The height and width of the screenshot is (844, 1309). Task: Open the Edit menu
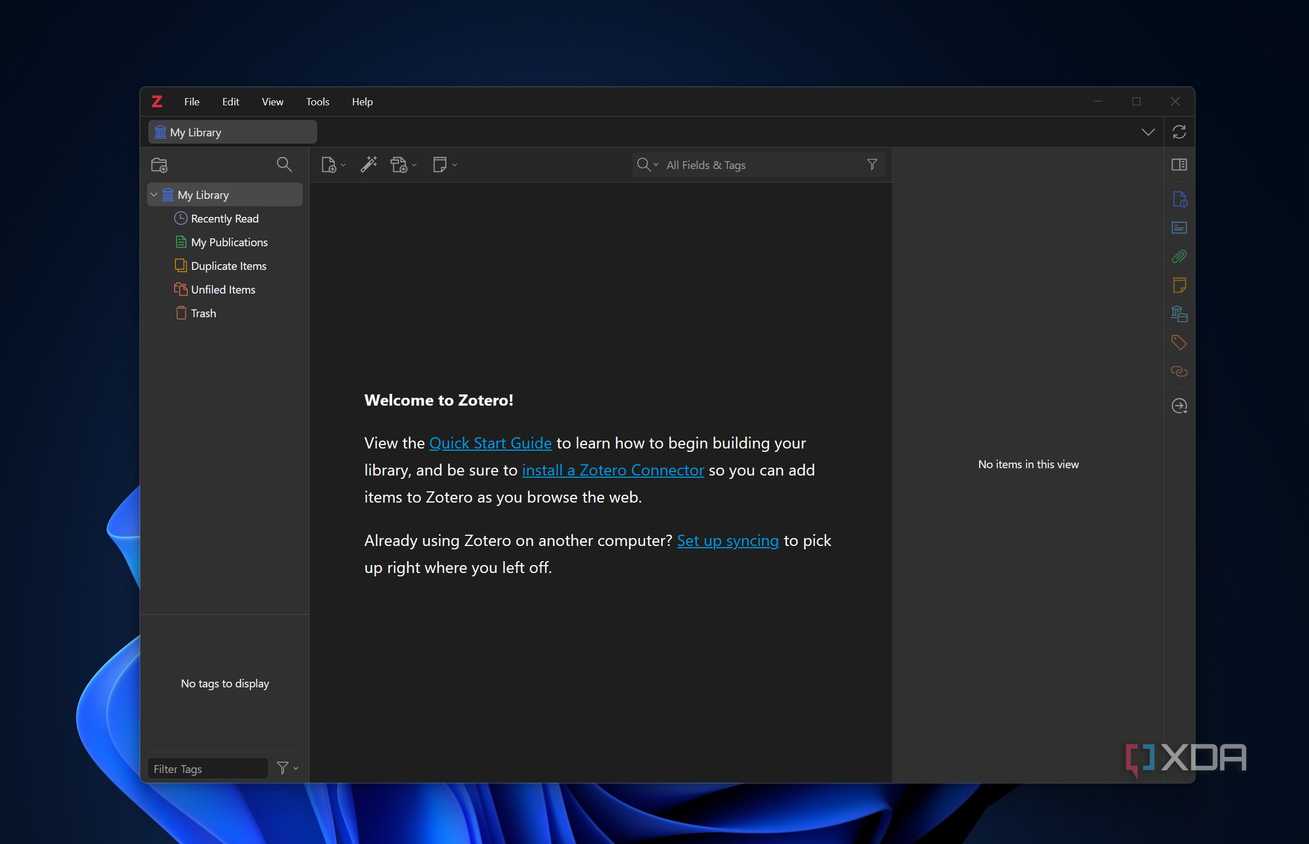click(x=231, y=102)
